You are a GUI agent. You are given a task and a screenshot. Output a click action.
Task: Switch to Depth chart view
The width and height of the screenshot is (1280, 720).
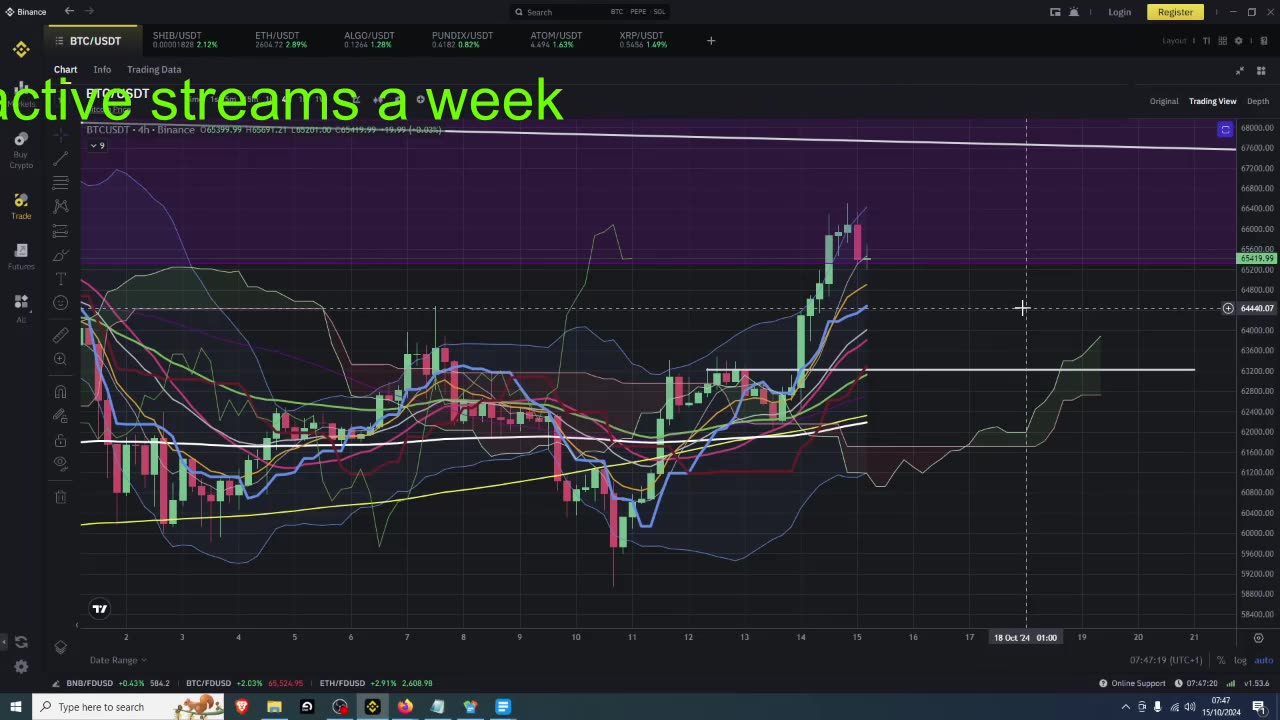click(1258, 101)
